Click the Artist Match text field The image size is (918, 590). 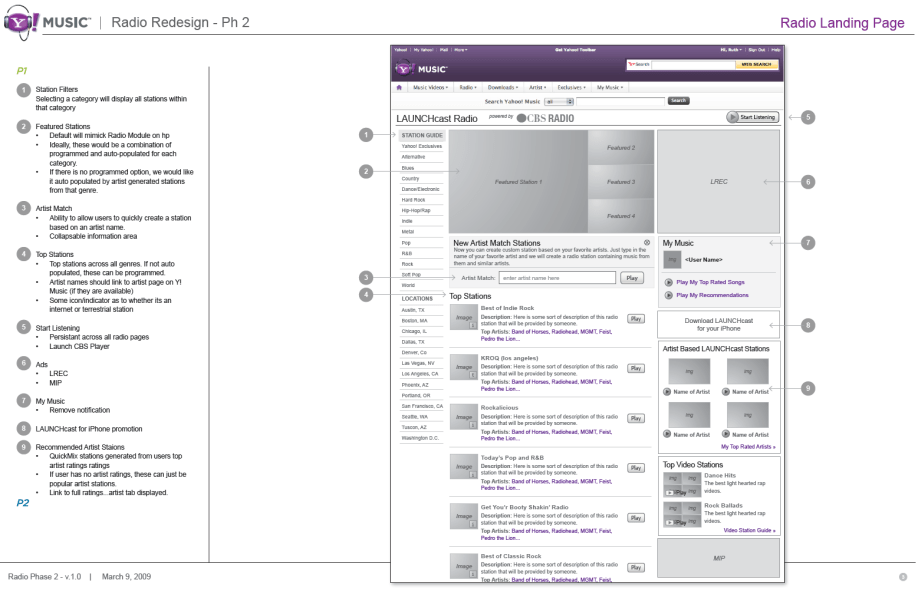(x=557, y=277)
